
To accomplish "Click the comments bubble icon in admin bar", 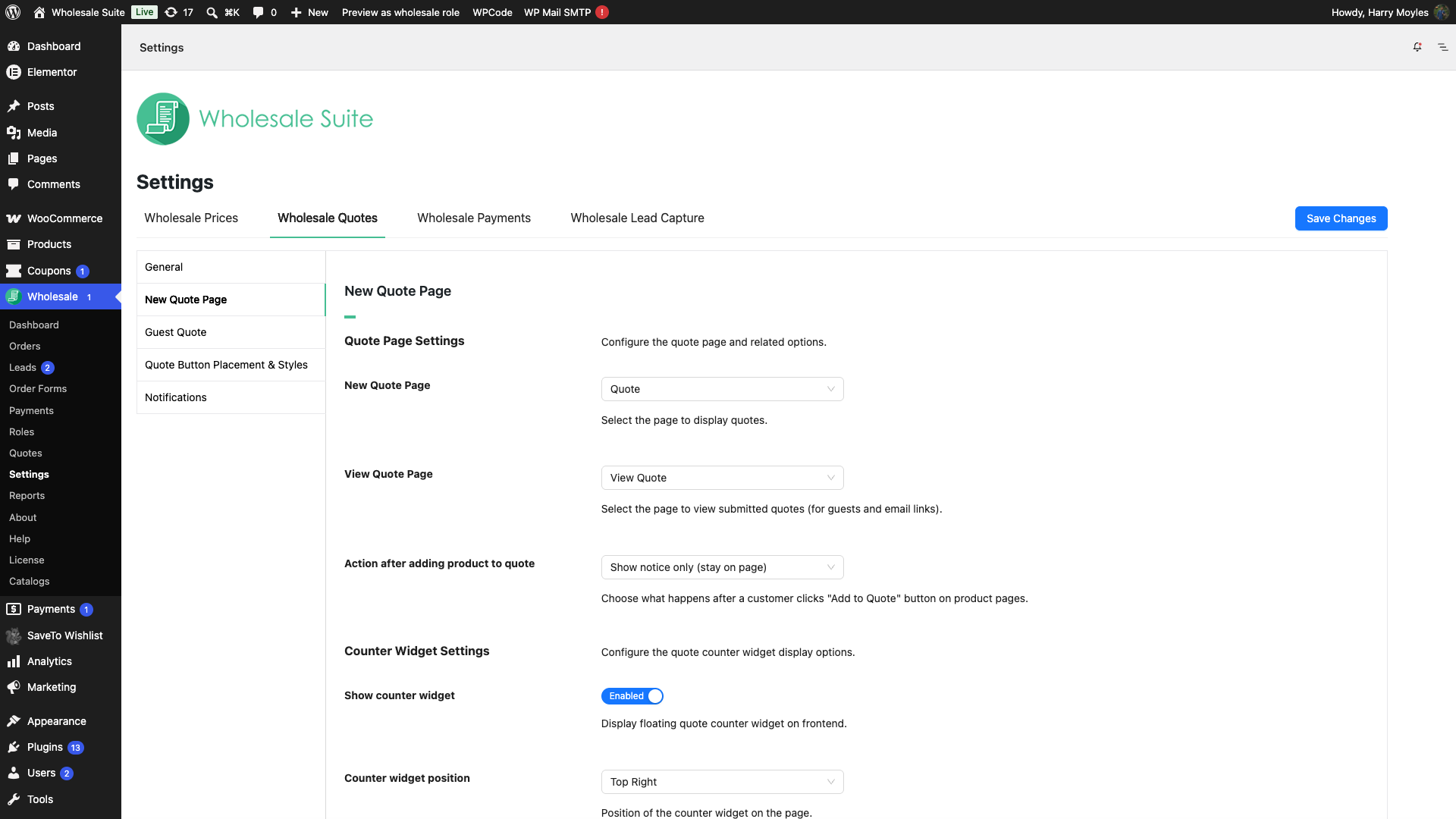I will 258,12.
